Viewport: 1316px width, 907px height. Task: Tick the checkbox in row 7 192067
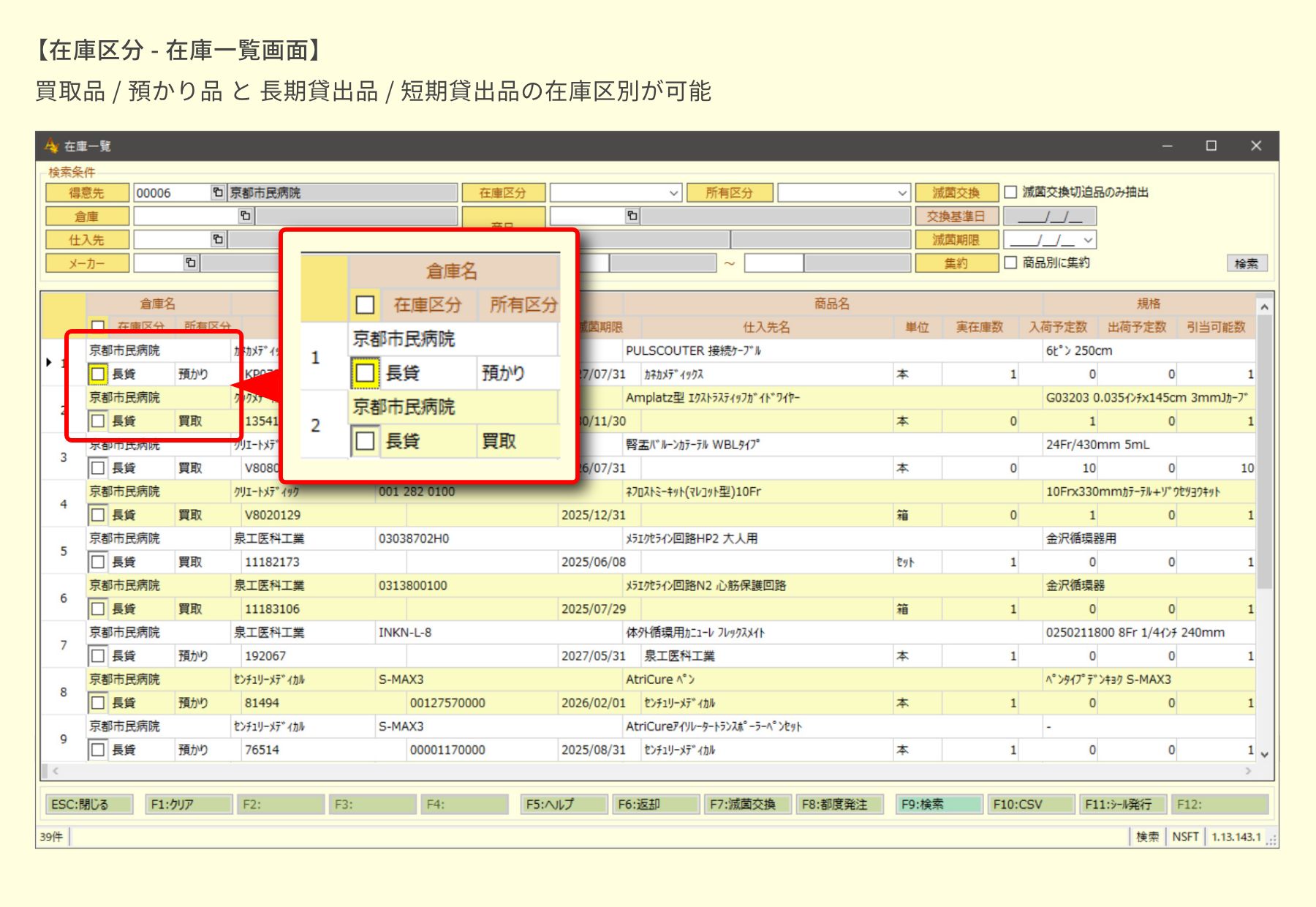pyautogui.click(x=97, y=656)
